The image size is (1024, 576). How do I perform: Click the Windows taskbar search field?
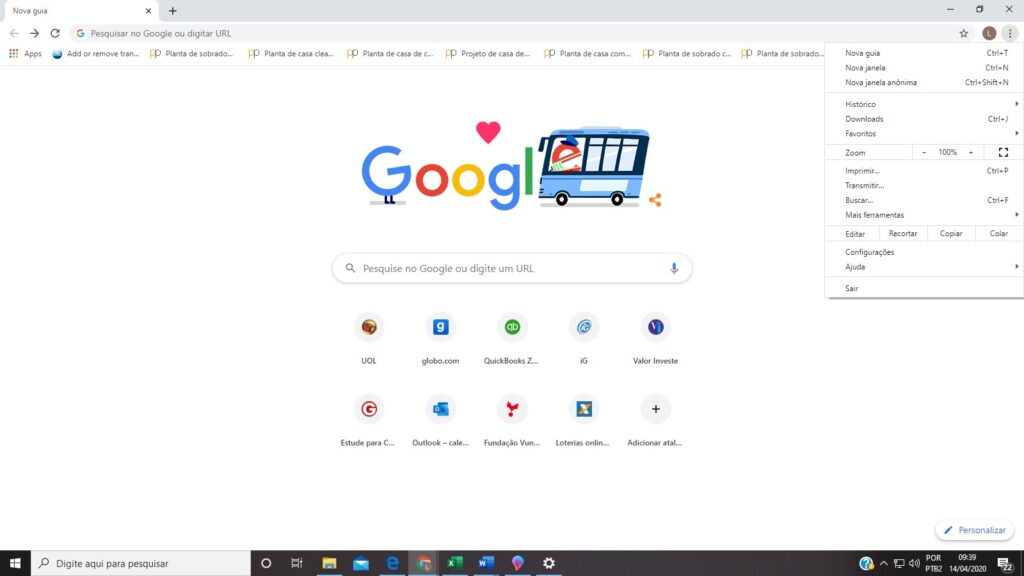pos(140,563)
